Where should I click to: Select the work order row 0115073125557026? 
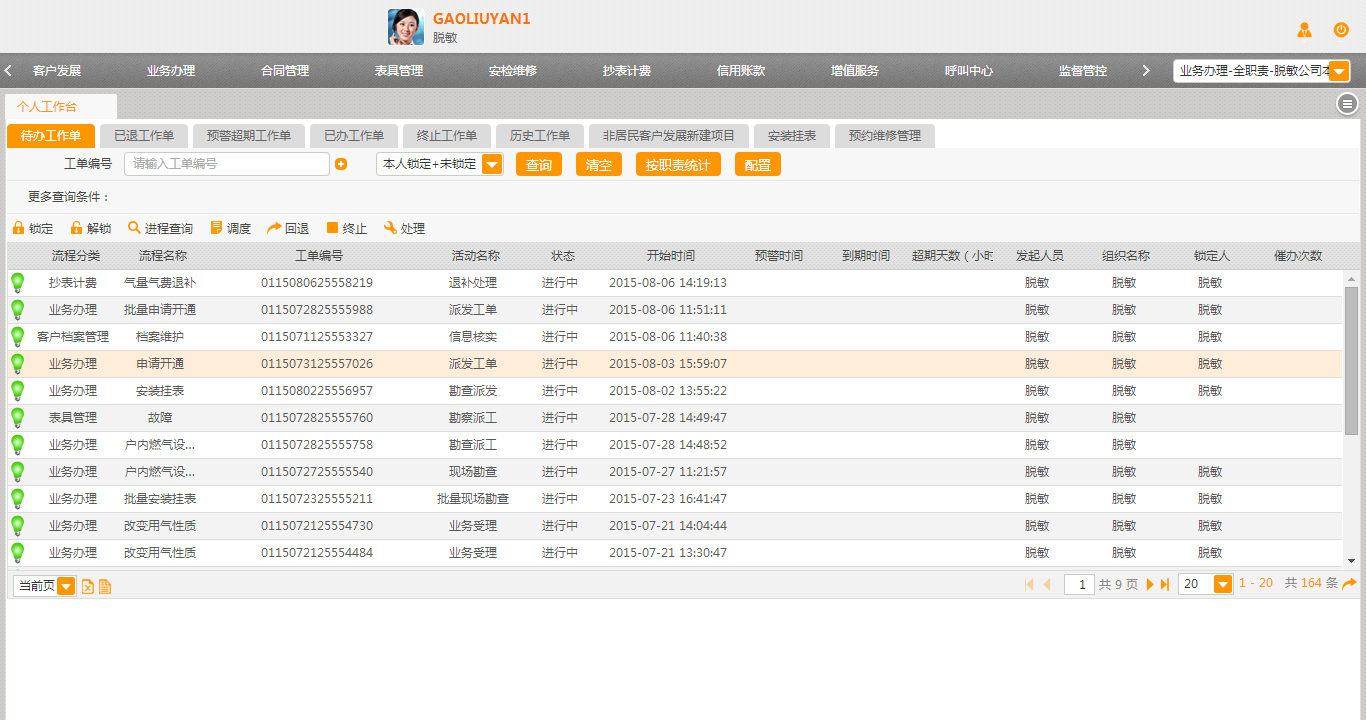pyautogui.click(x=317, y=364)
